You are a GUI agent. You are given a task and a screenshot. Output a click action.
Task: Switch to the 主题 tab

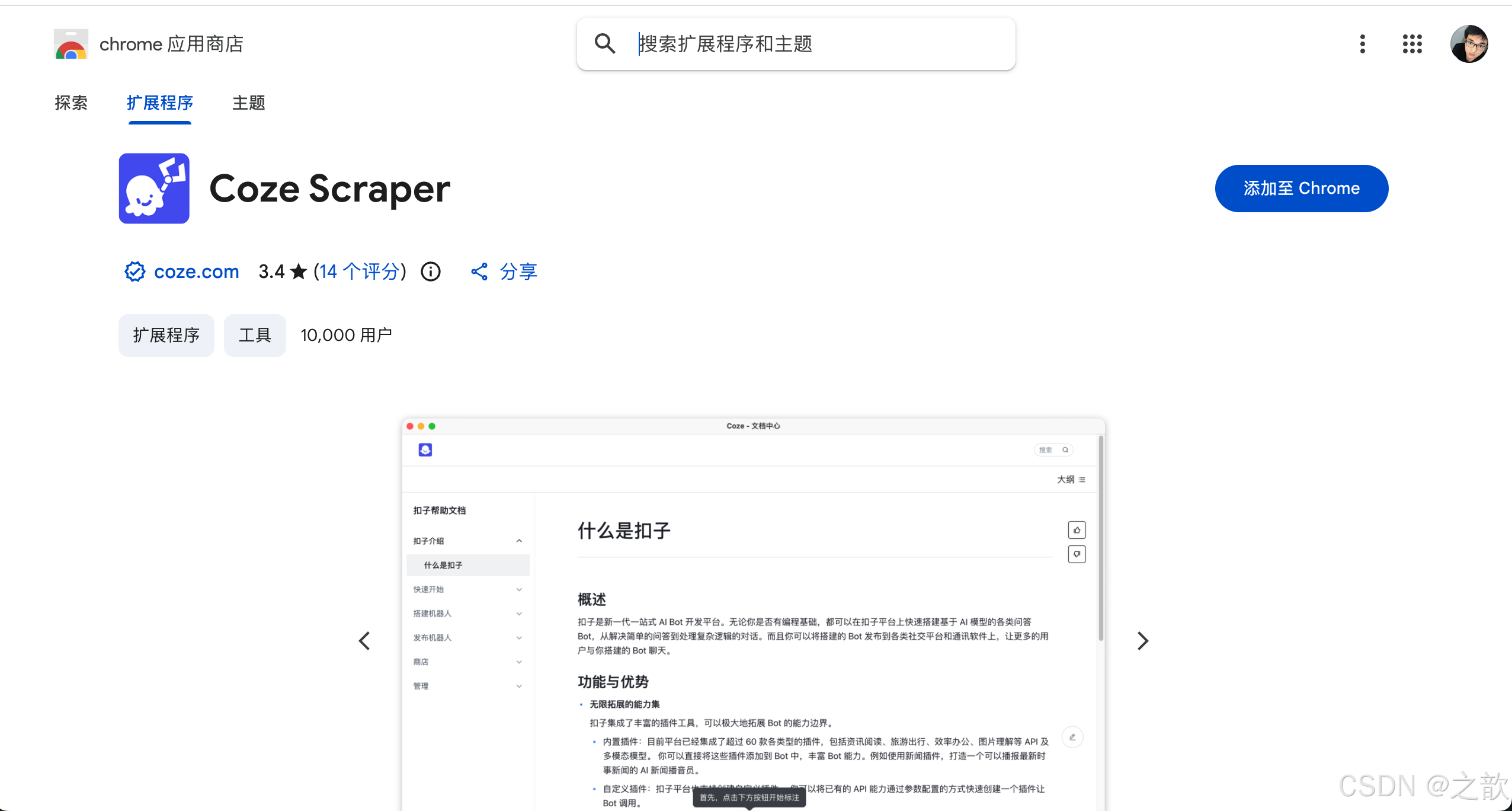[x=248, y=103]
